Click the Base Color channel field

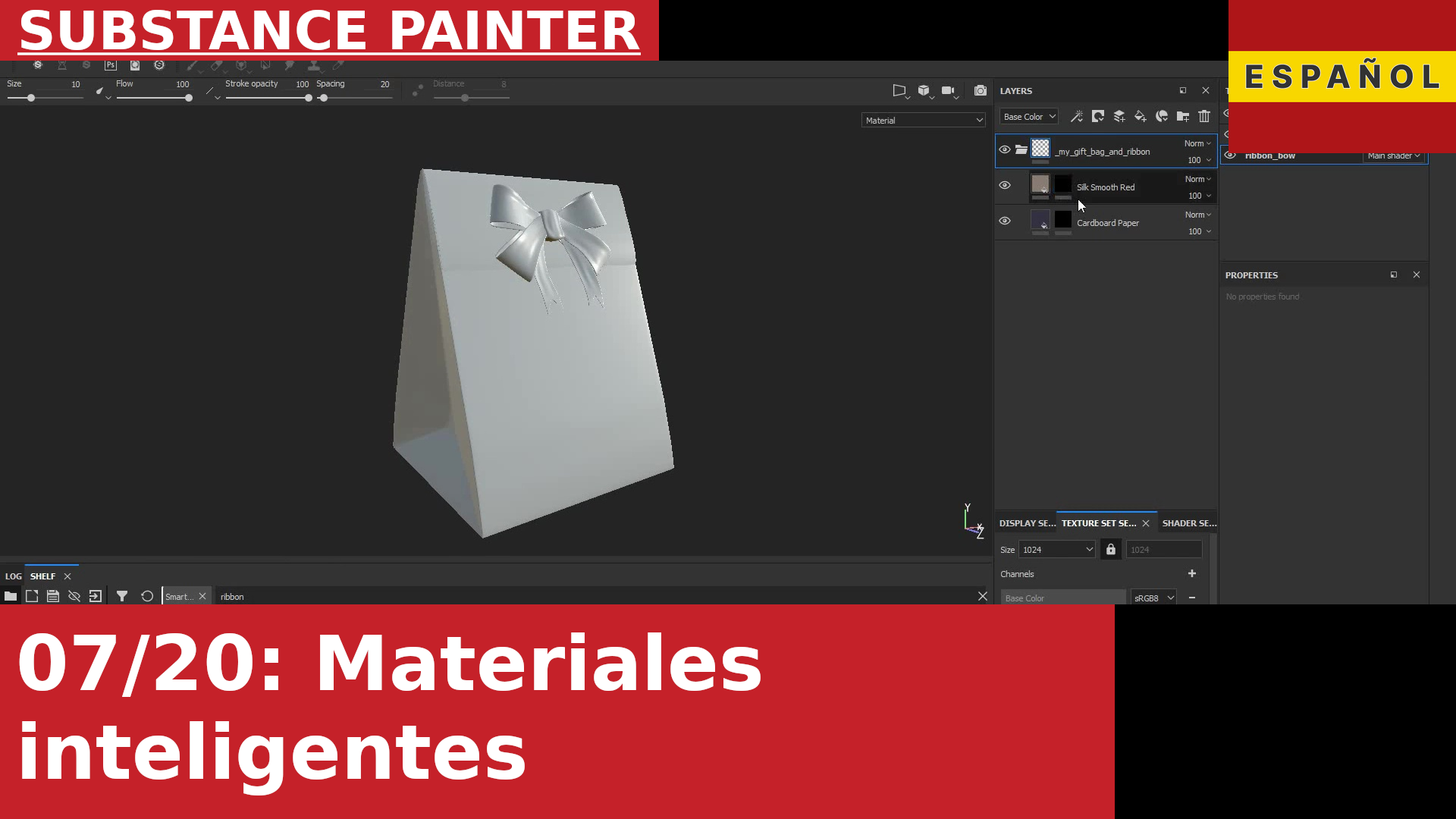1062,598
